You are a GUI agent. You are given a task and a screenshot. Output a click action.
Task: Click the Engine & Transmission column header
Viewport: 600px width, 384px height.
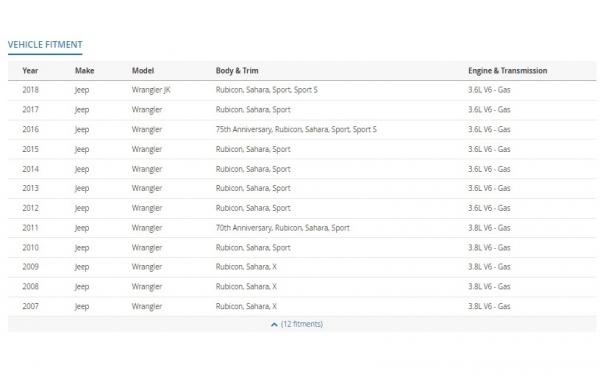(507, 70)
